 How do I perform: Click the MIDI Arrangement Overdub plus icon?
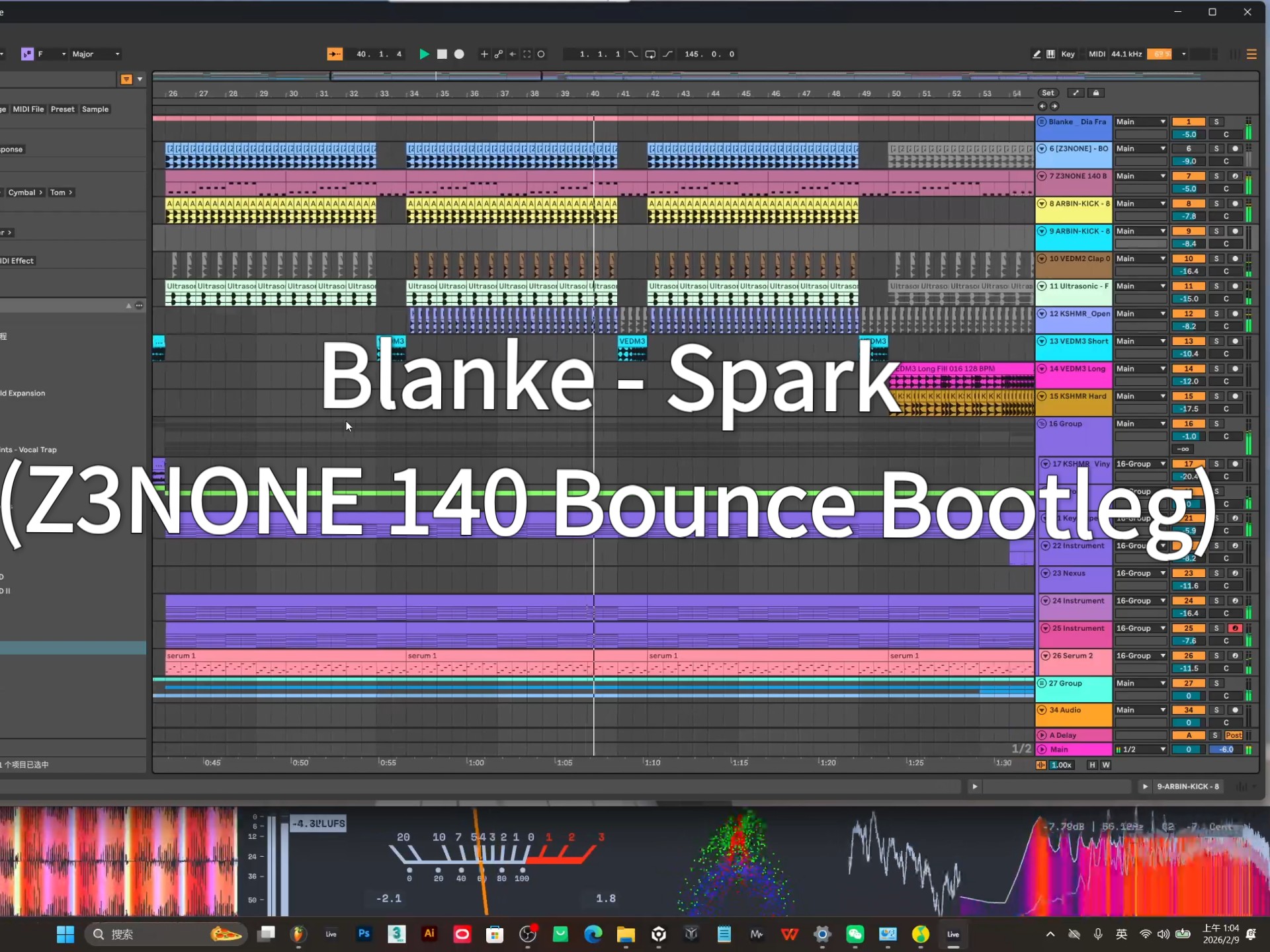pos(484,54)
